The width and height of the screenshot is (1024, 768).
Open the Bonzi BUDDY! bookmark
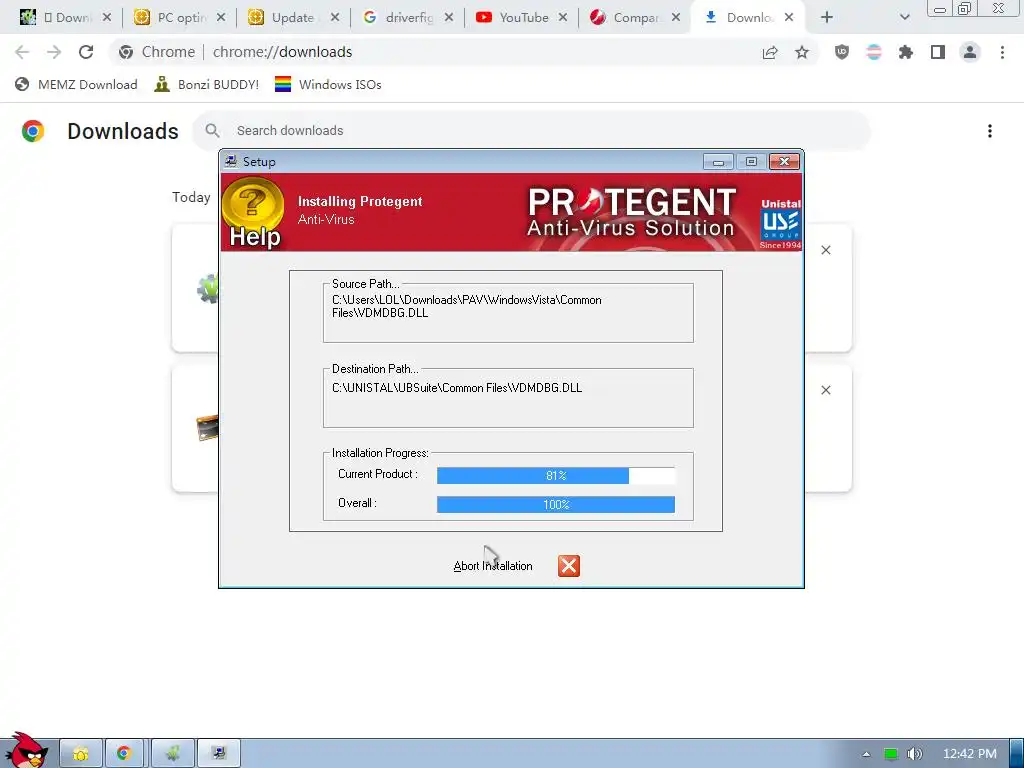(x=206, y=84)
